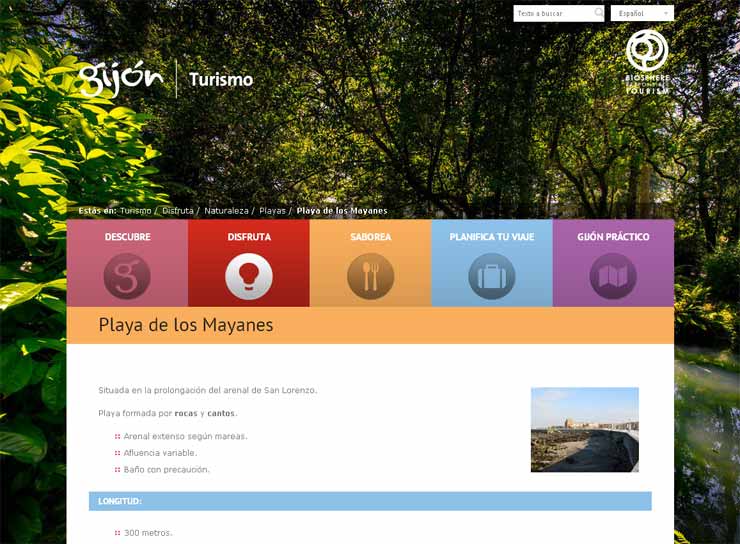Click the 'Situada en la prolongación' sentence
This screenshot has height=544, width=740.
pos(208,390)
